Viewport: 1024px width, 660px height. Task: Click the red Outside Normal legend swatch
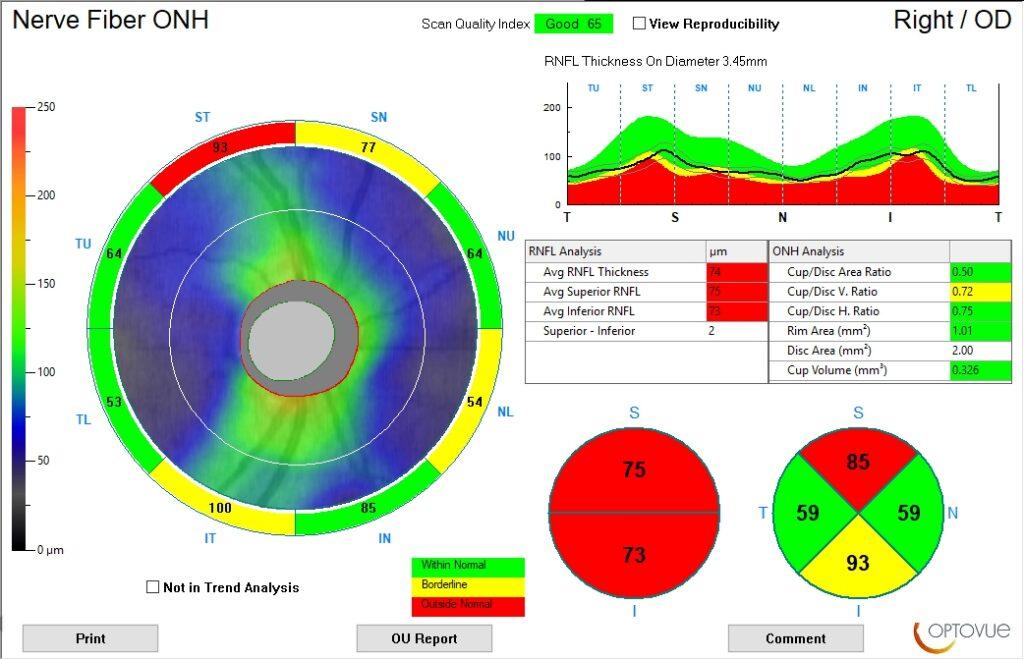[x=467, y=605]
